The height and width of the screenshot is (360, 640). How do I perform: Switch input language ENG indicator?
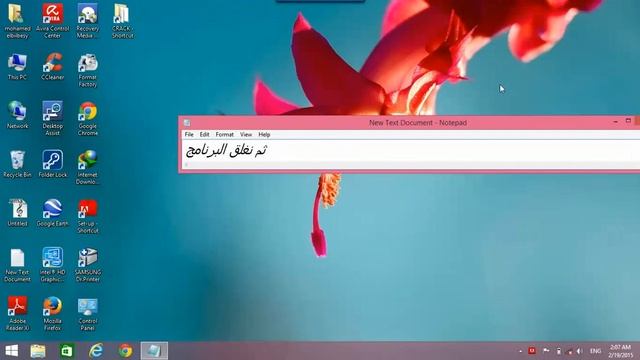click(596, 351)
